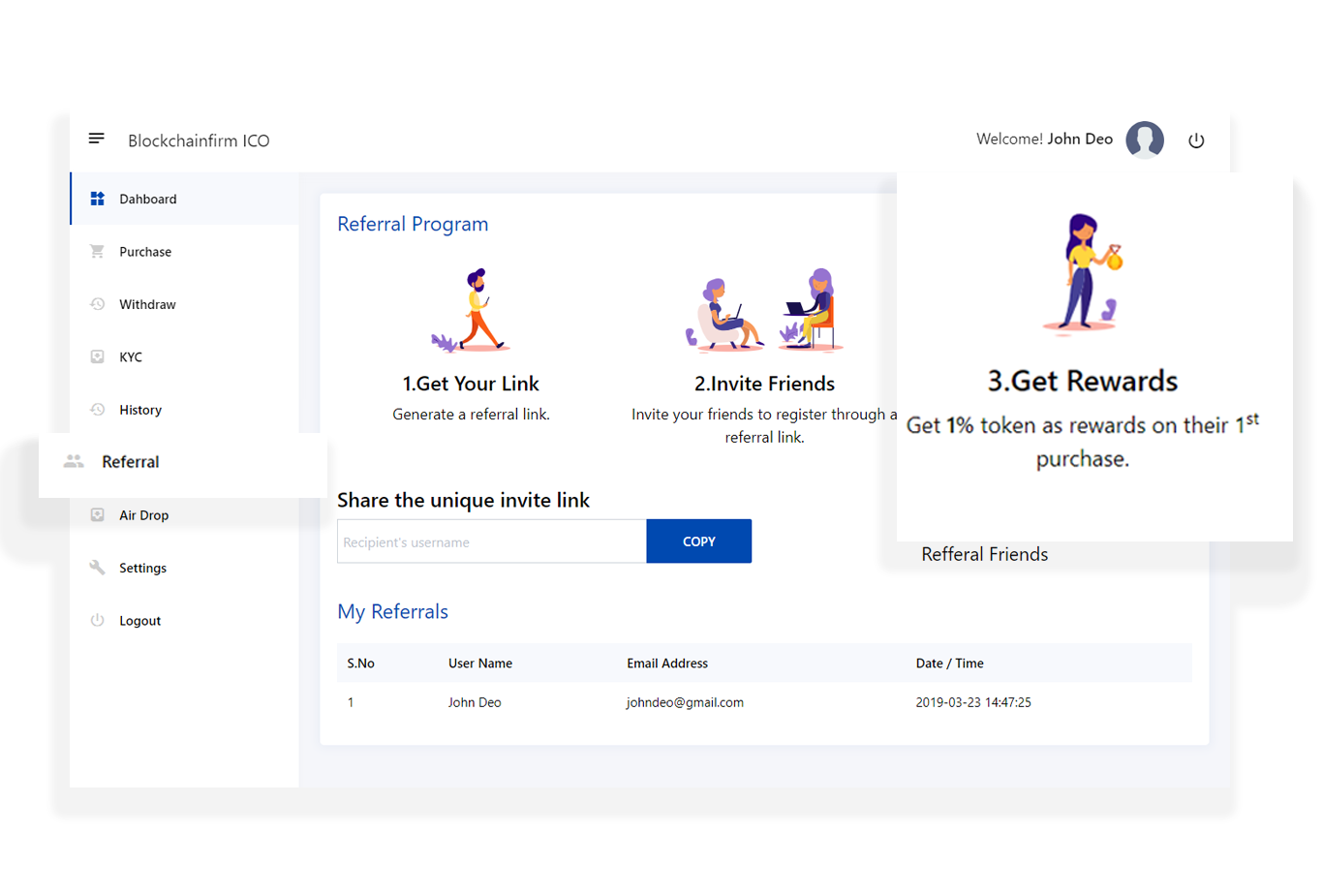
Task: Click the Settings wrench icon
Action: coord(97,568)
